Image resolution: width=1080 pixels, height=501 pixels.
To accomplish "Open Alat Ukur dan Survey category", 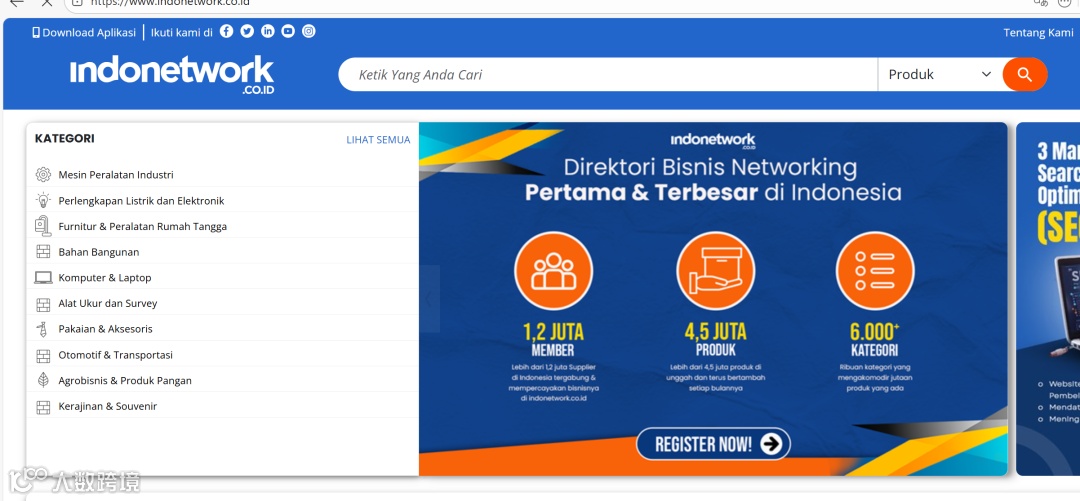I will (107, 303).
